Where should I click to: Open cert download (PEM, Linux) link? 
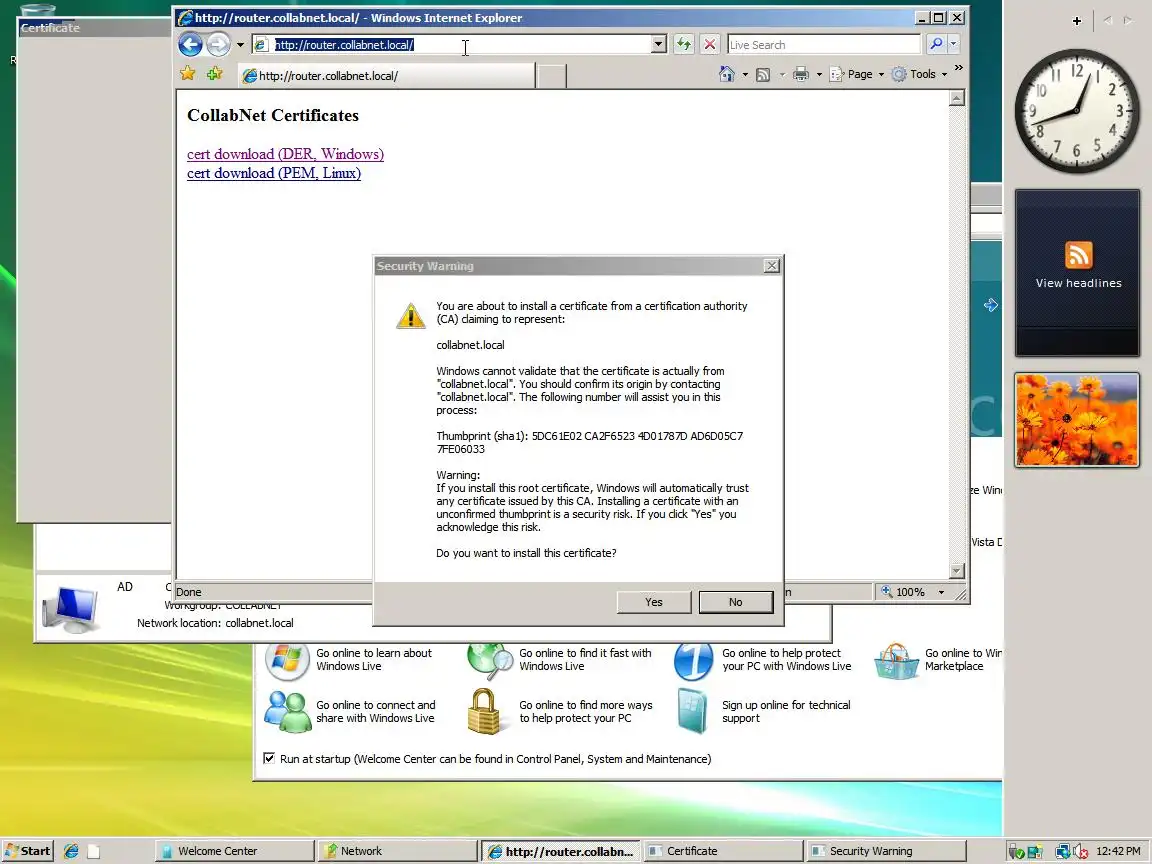pyautogui.click(x=273, y=173)
